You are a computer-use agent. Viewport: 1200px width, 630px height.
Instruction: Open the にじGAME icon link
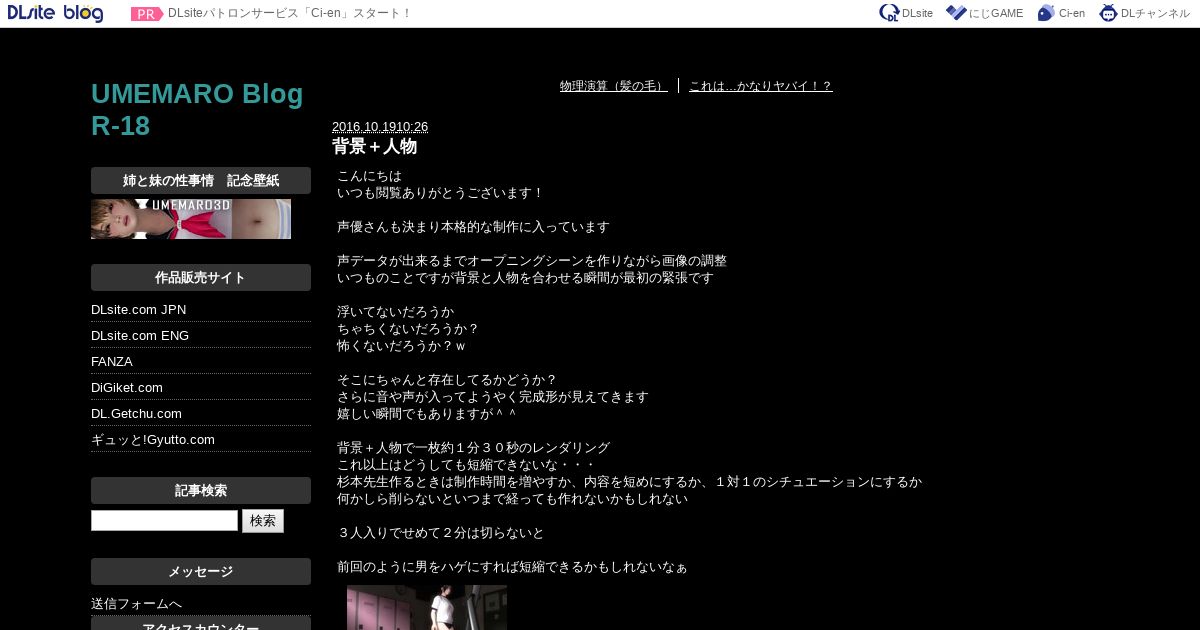(x=984, y=13)
